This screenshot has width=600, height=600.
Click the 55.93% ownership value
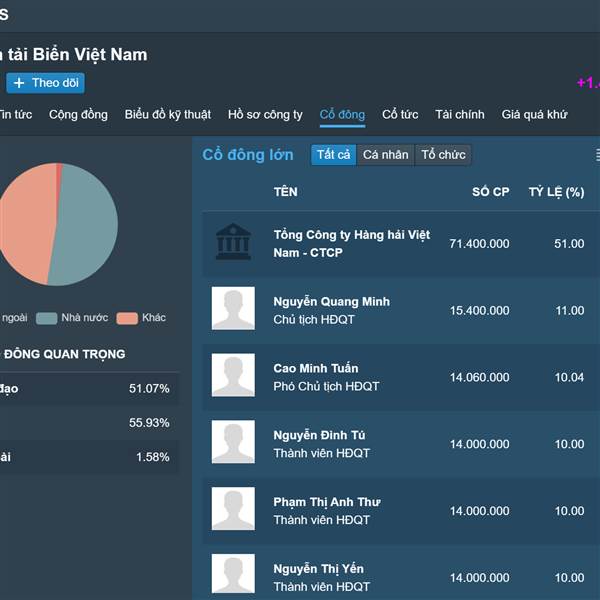(x=149, y=423)
